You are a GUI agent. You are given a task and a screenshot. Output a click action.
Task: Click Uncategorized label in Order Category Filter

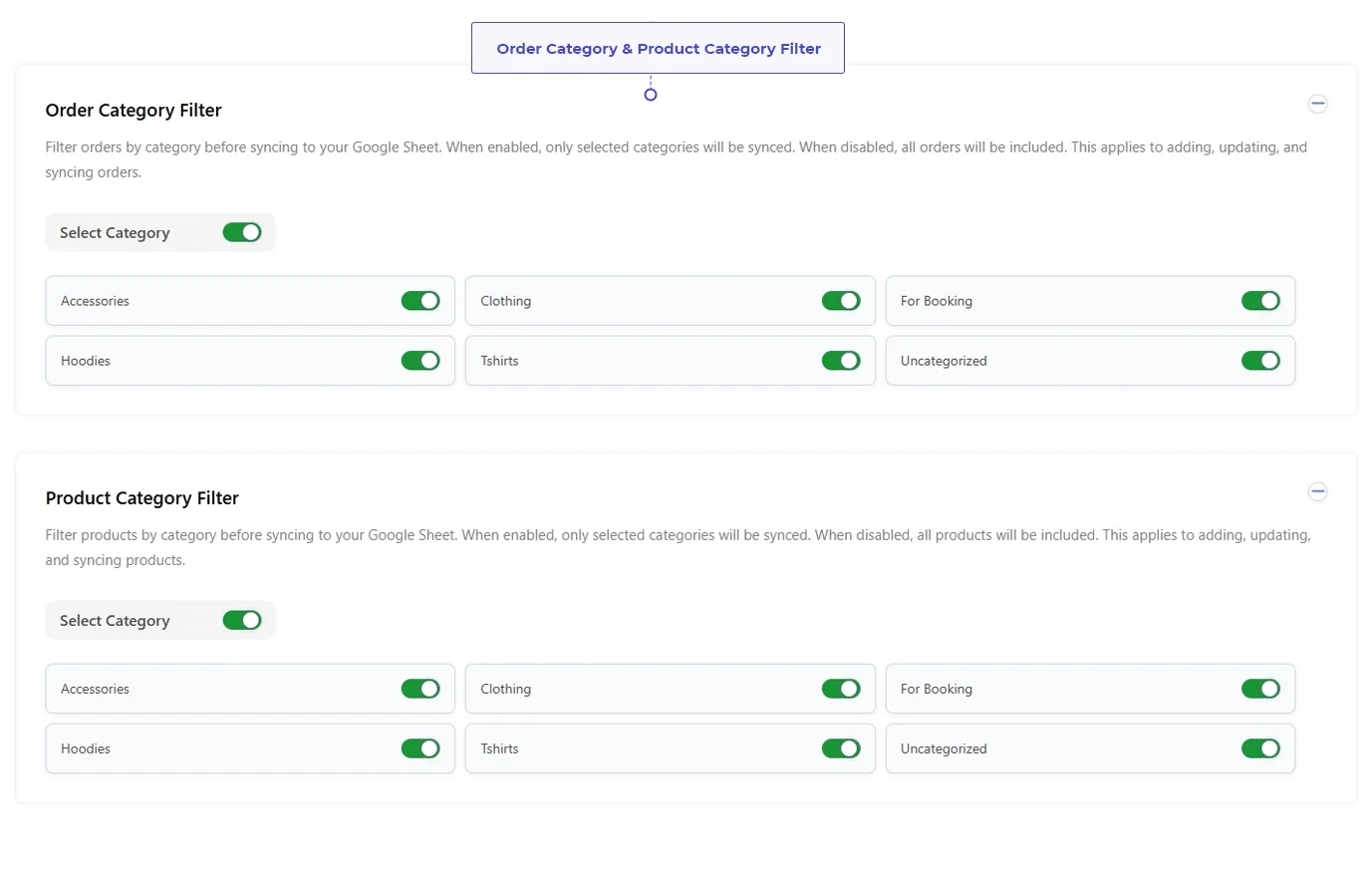(943, 361)
